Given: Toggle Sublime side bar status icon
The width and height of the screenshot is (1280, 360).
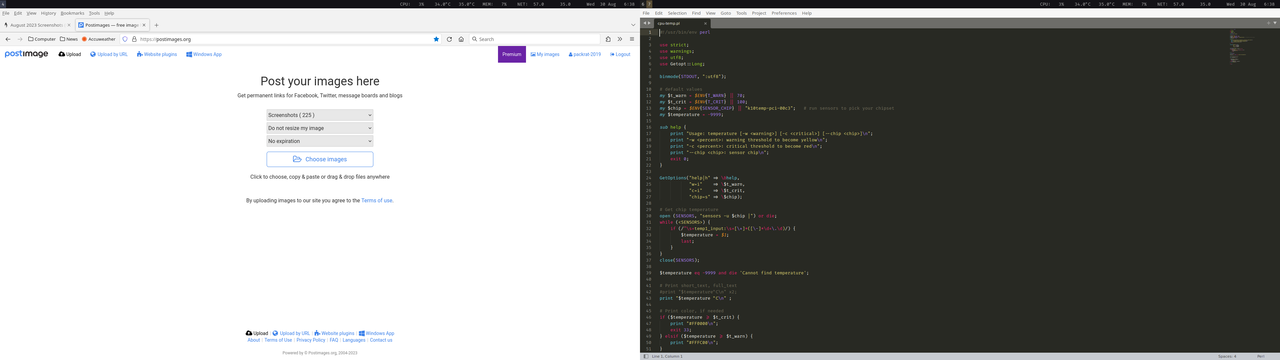Looking at the screenshot, I should click(x=645, y=355).
